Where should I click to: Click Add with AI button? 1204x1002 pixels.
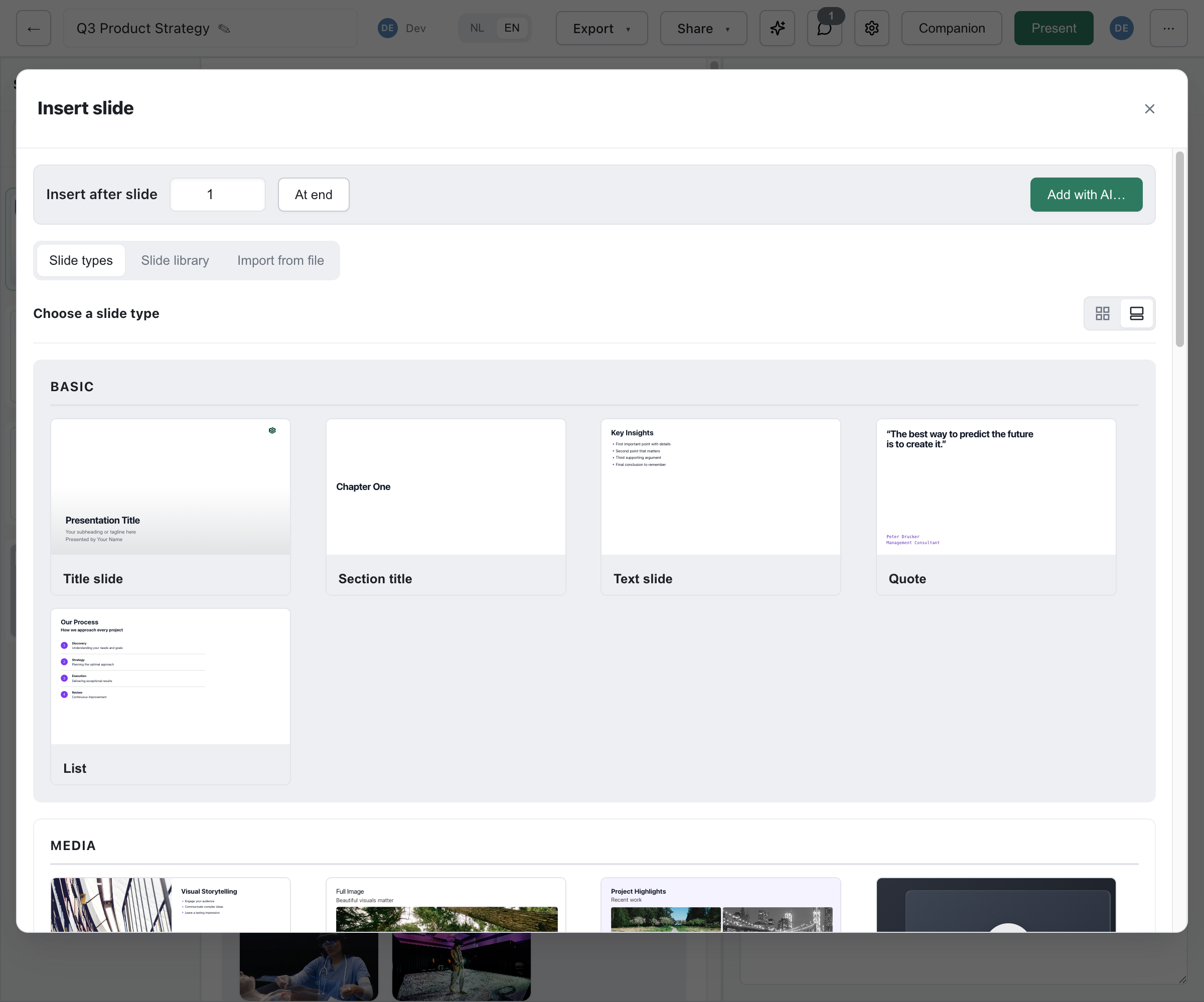[x=1086, y=194]
